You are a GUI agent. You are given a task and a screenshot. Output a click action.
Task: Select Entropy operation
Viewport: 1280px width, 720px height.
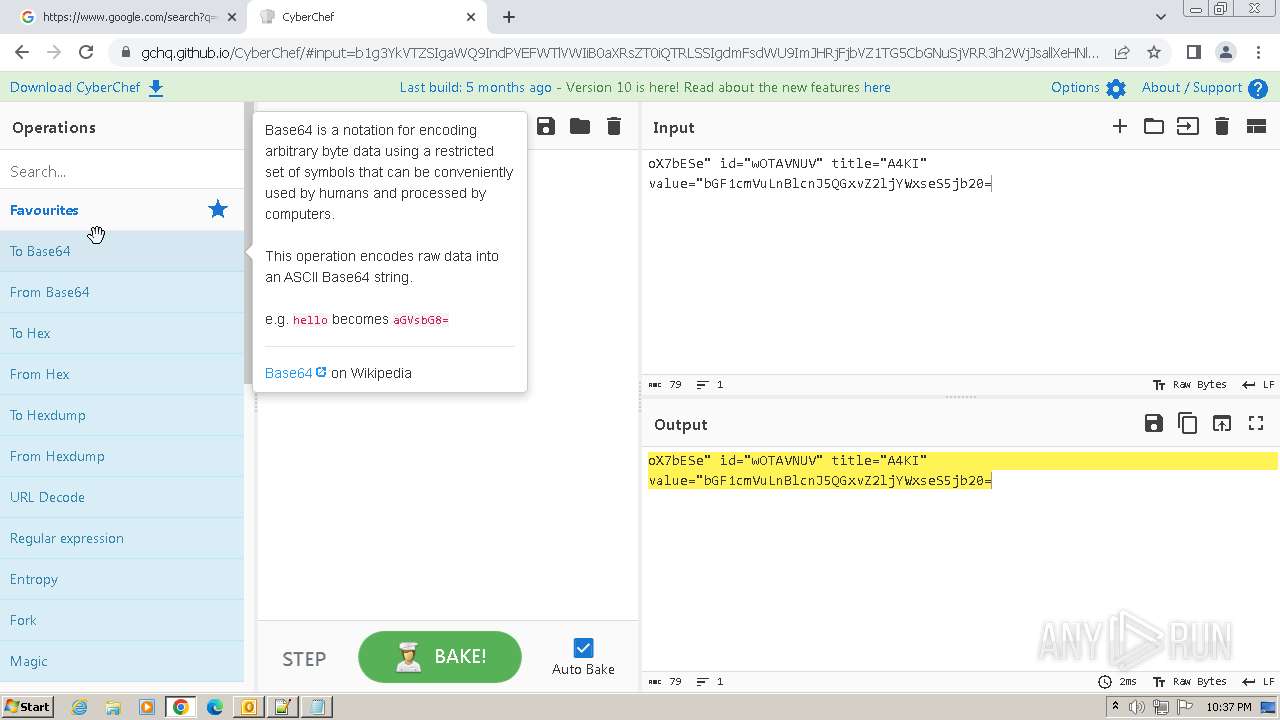click(x=122, y=579)
